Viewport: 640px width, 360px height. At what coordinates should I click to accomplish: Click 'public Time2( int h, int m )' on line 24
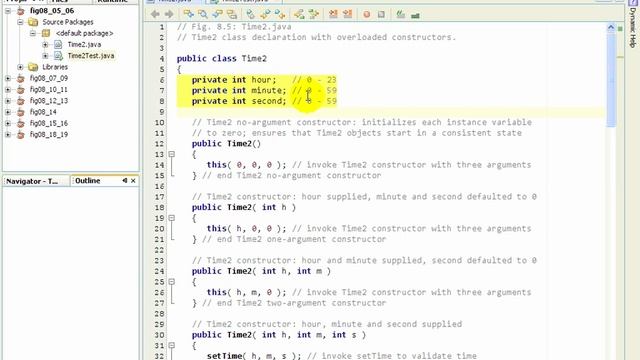point(261,271)
